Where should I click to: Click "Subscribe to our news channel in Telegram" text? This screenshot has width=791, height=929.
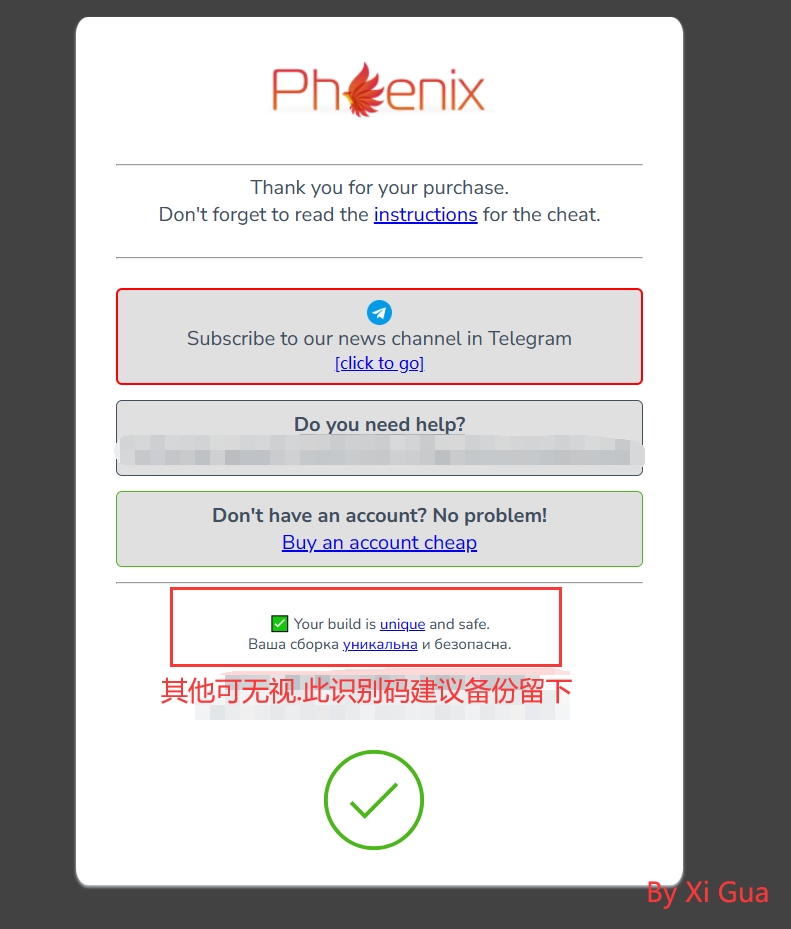(379, 338)
